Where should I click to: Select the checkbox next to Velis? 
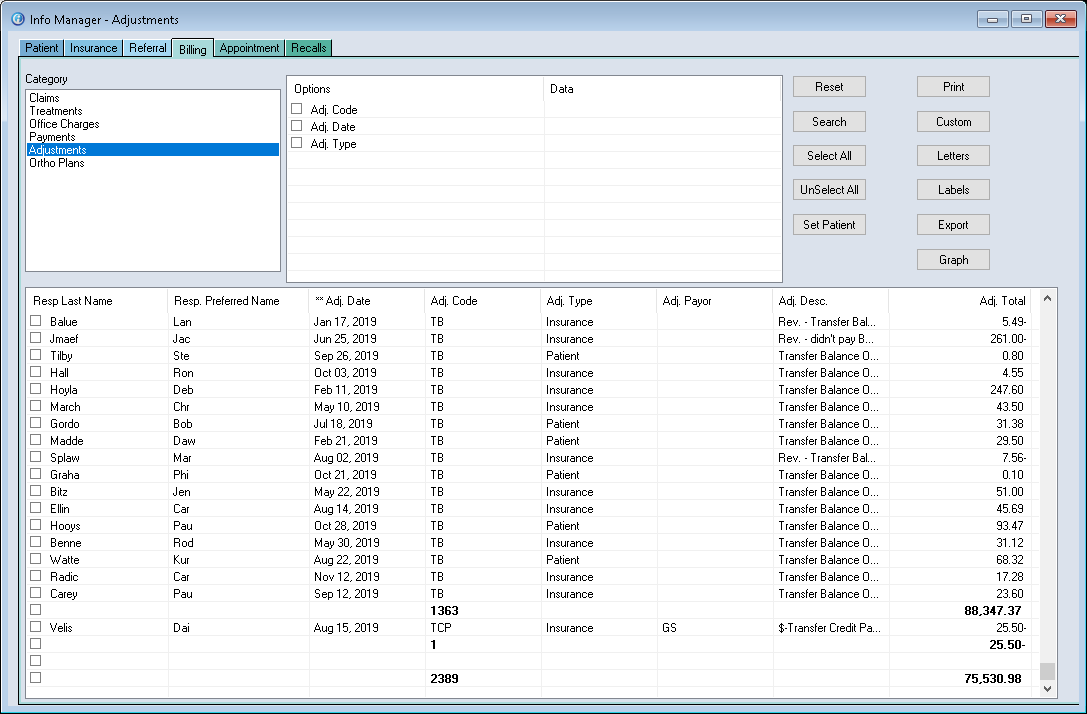(x=36, y=627)
